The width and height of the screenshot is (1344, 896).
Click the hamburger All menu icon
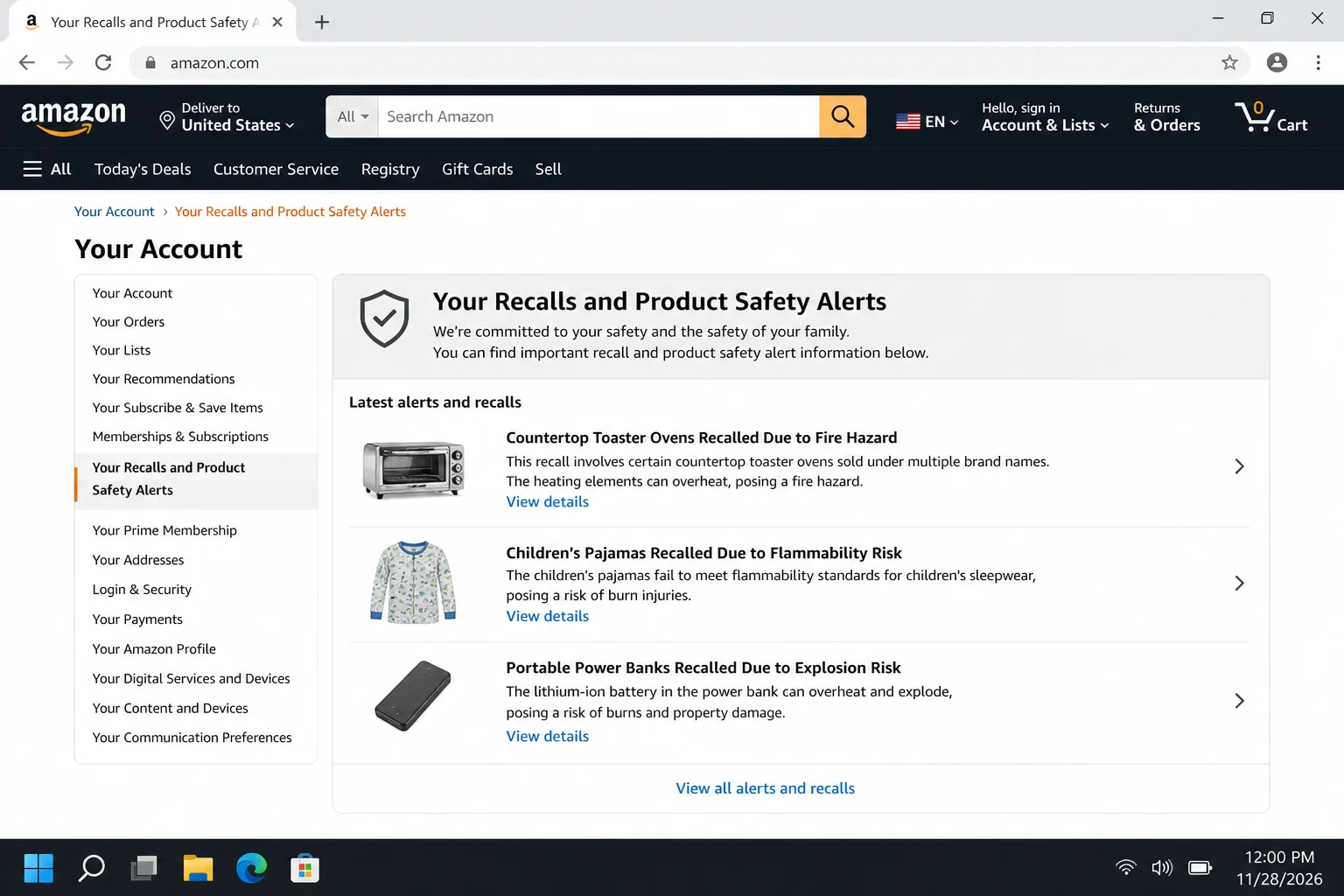[x=32, y=169]
